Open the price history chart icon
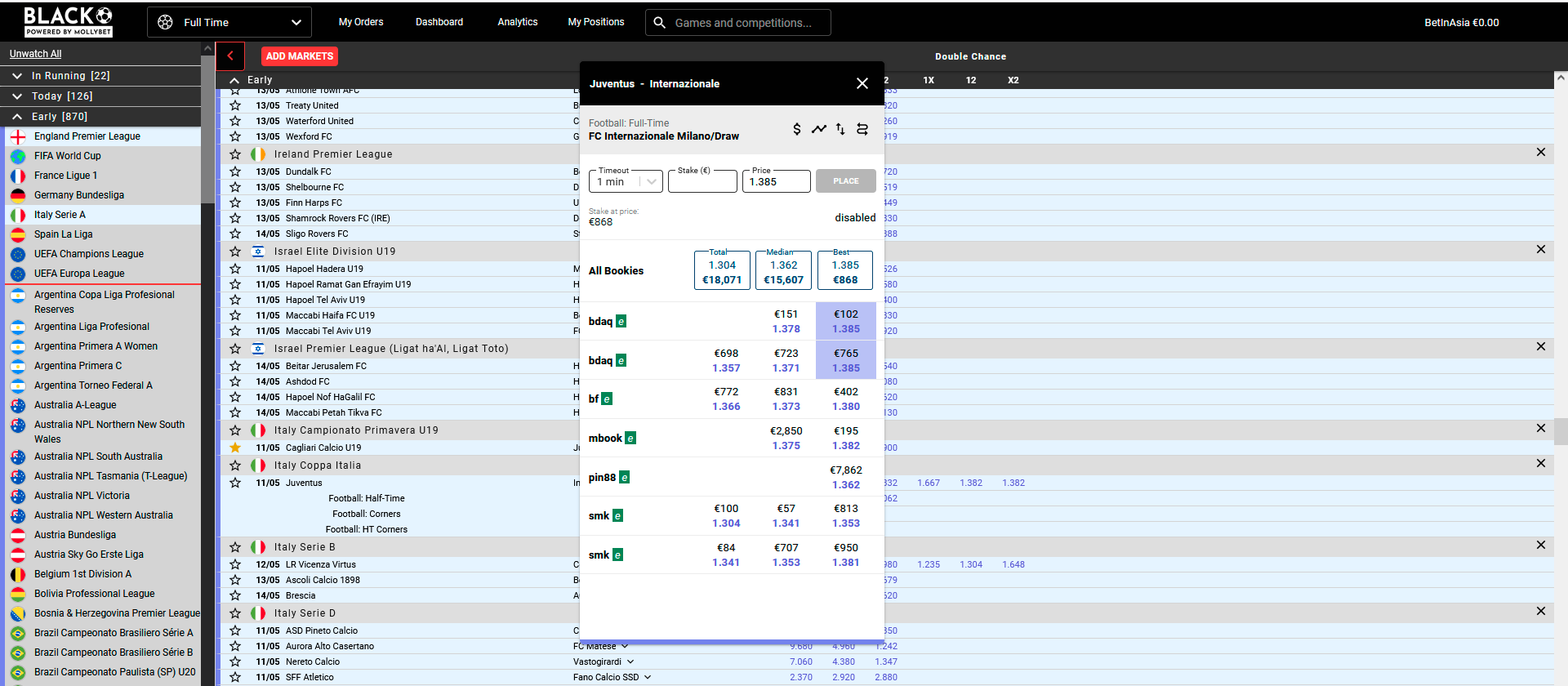Image resolution: width=1568 pixels, height=686 pixels. 818,129
